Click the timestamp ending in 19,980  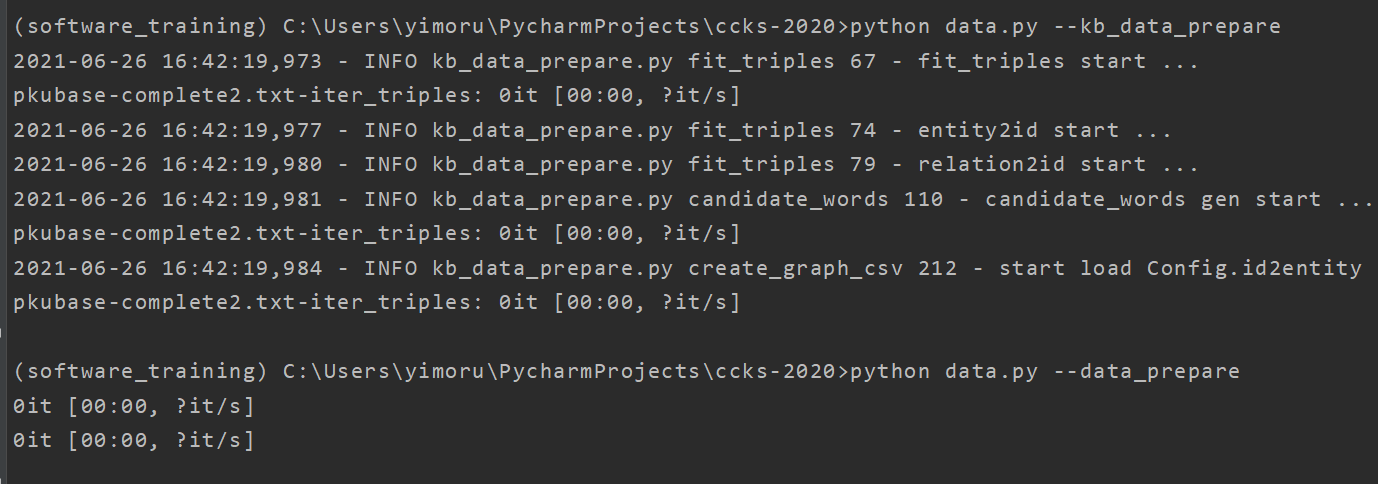click(167, 164)
